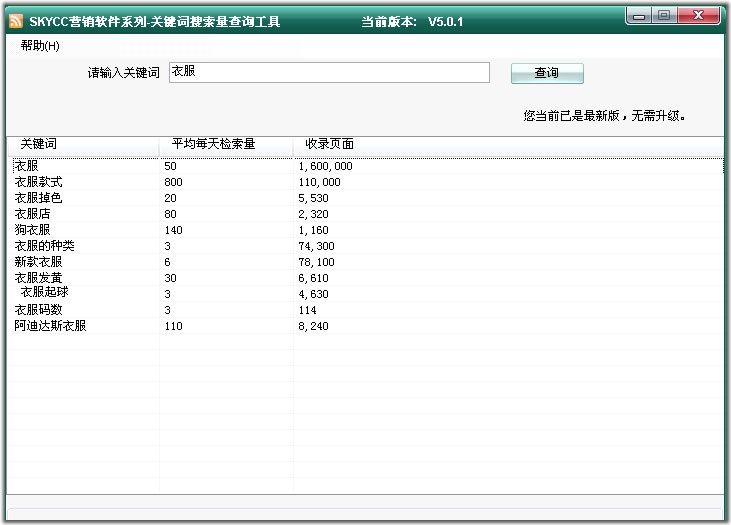Click the daily search value 140
Viewport: 731px width, 525px height.
[x=173, y=230]
